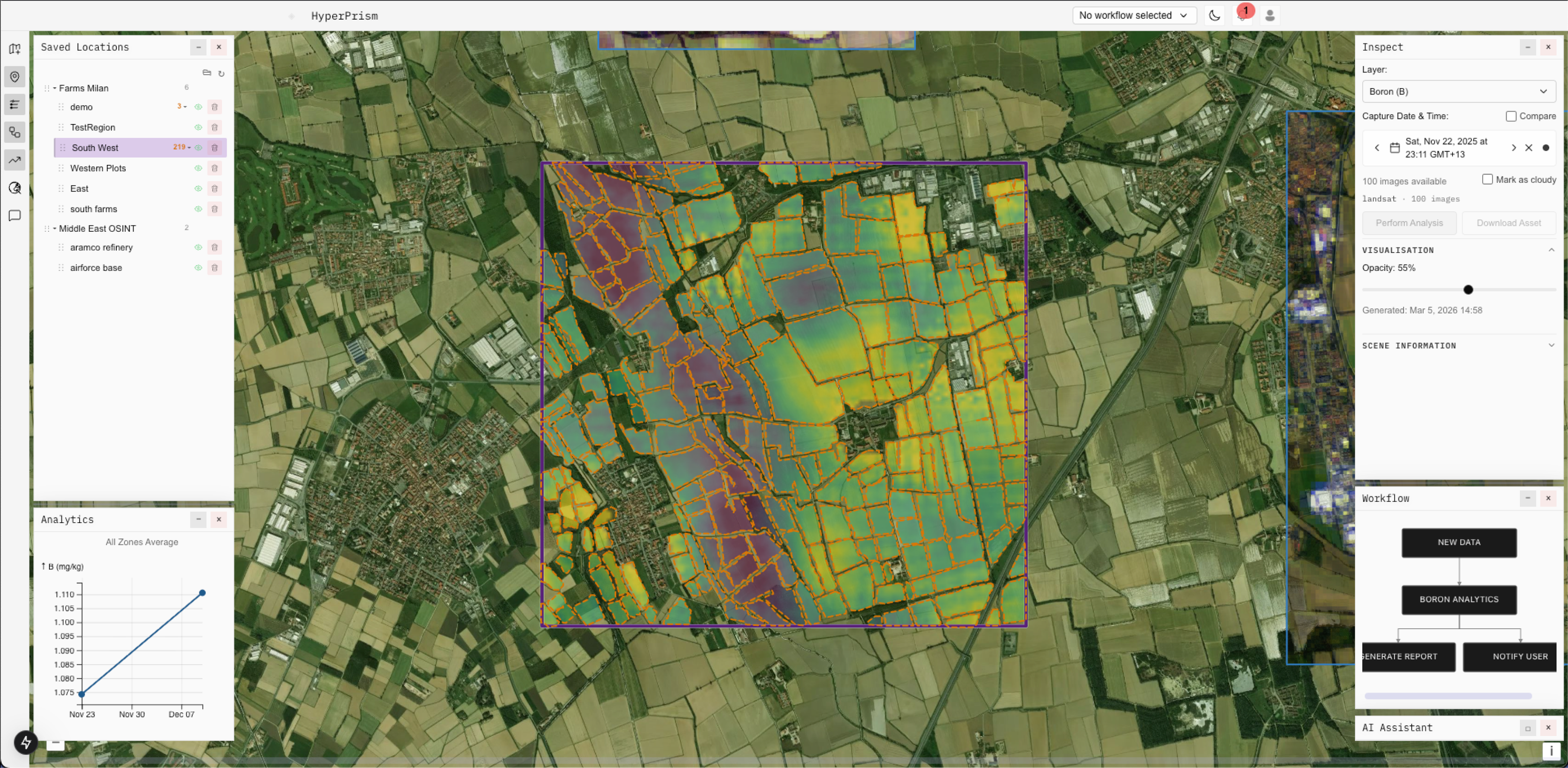Select the saved locations pin tool

point(14,77)
